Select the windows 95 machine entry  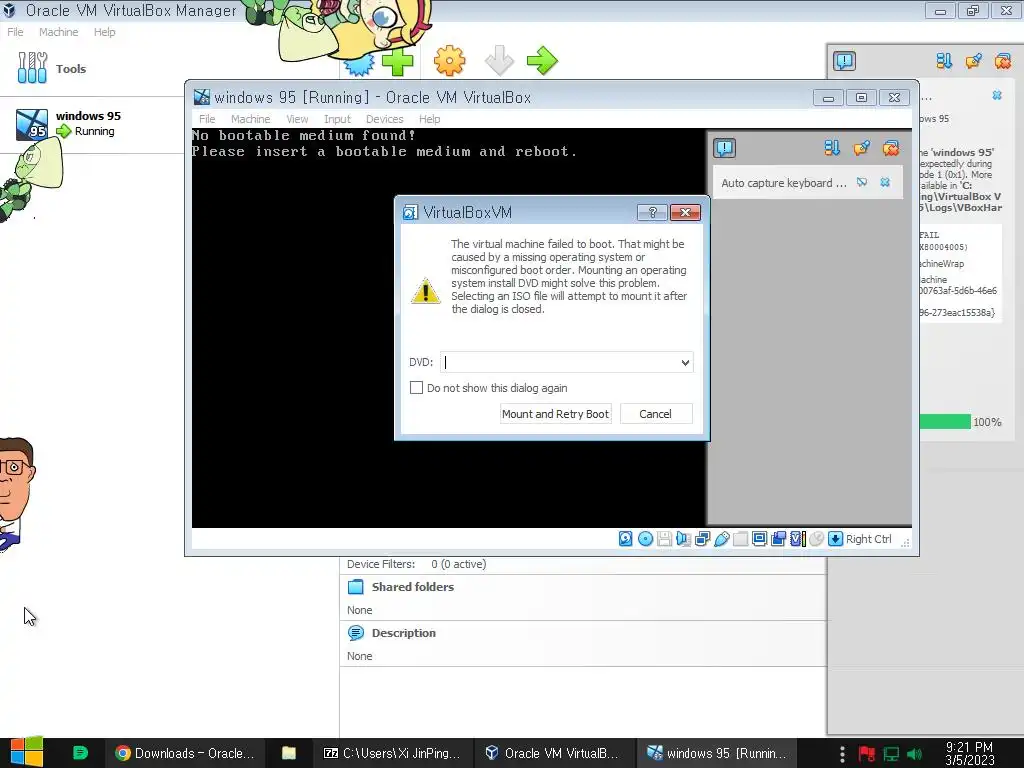click(91, 124)
